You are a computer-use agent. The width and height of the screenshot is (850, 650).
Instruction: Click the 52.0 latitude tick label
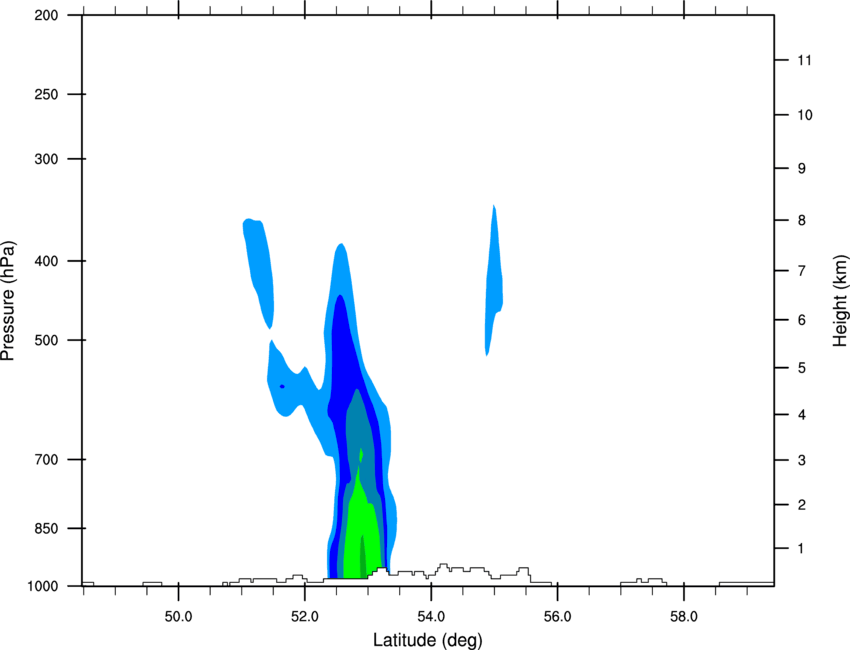[x=305, y=617]
